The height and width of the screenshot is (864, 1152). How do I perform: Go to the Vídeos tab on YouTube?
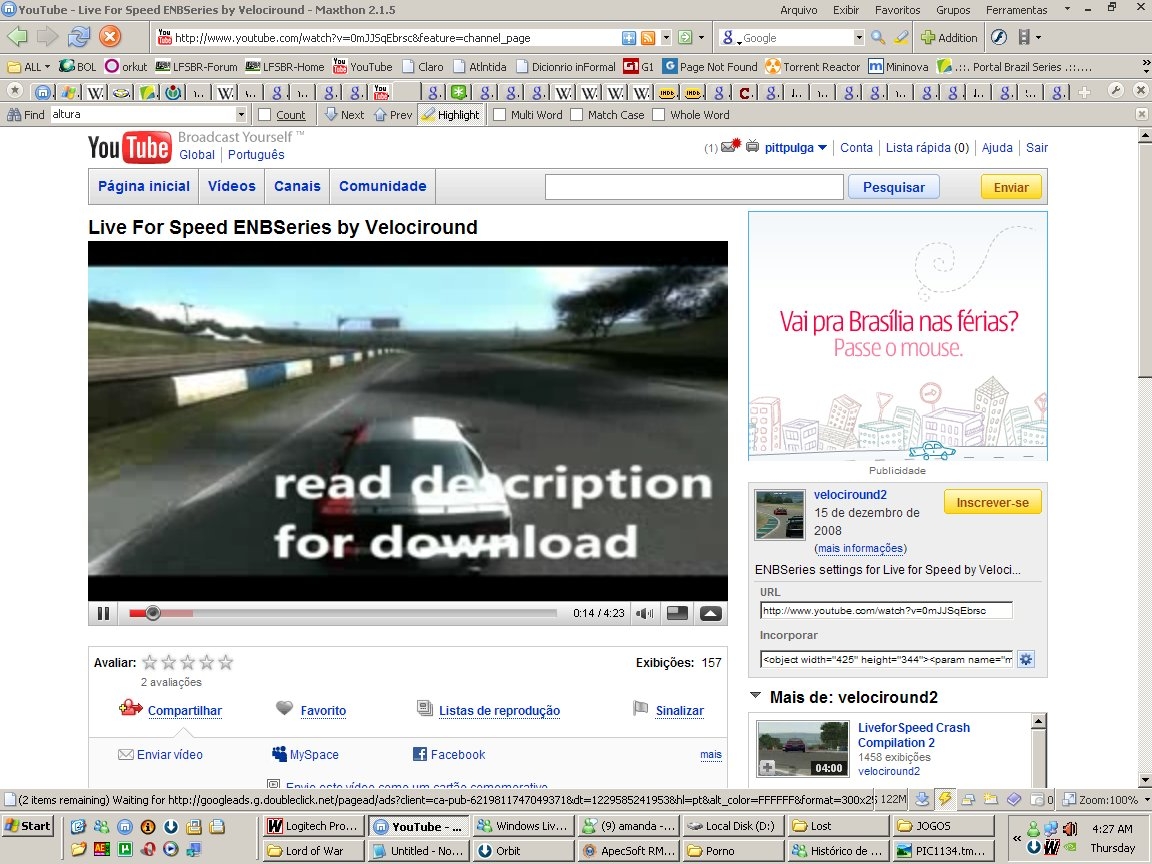(x=231, y=186)
